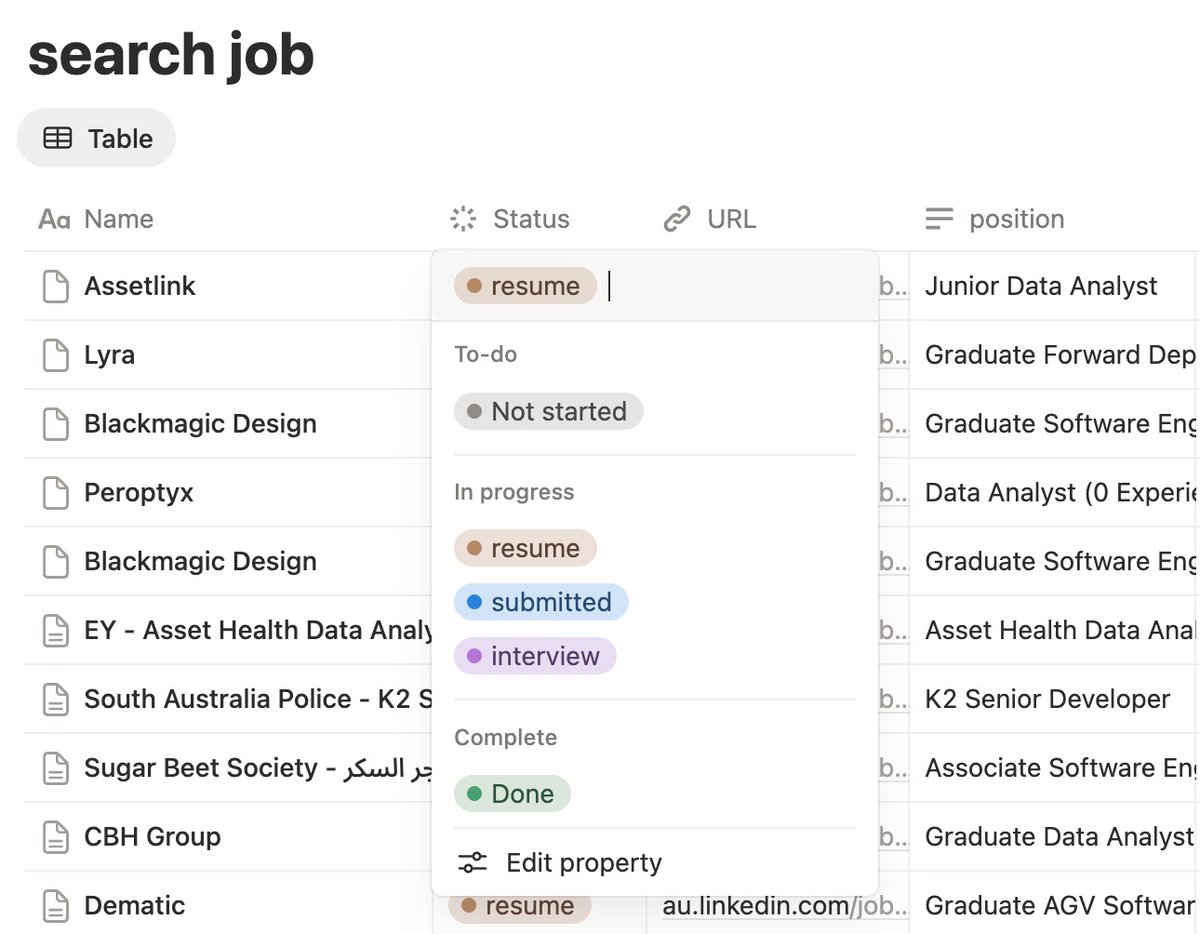Switch to the Table view tab
This screenshot has width=1200, height=934.
pos(96,138)
